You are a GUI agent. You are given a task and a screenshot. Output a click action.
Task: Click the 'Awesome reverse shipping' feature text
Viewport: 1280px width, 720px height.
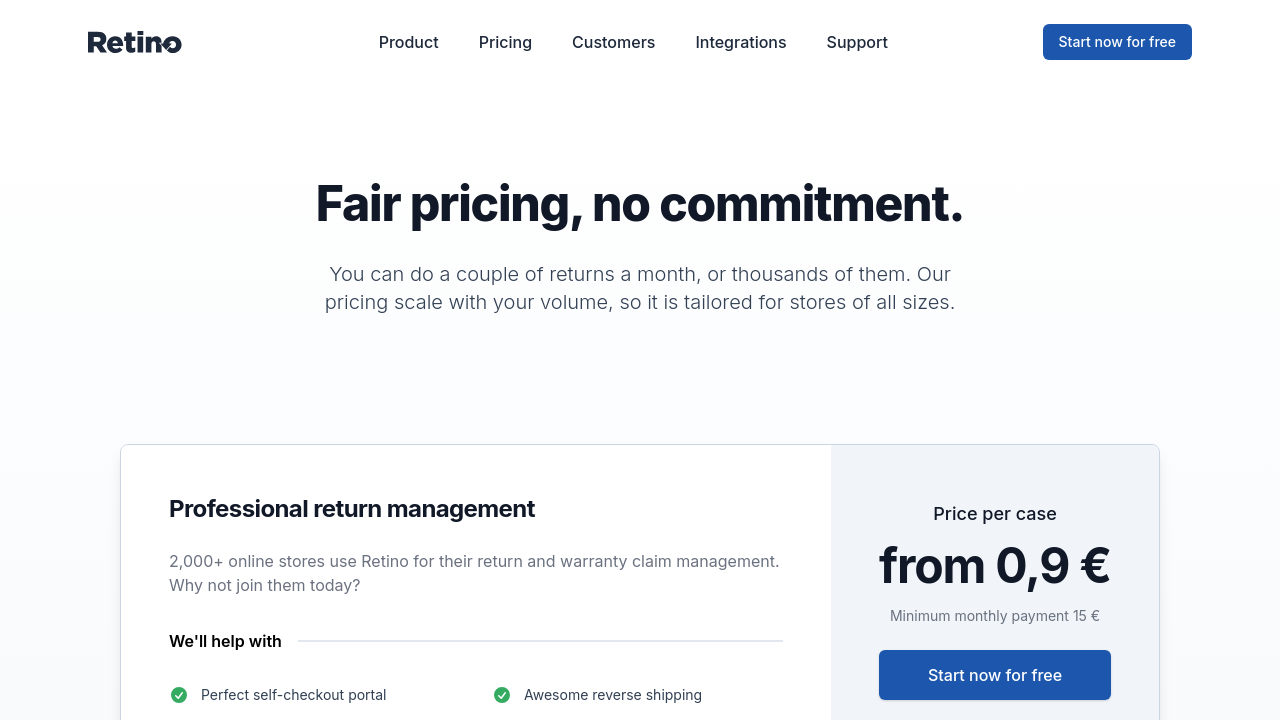click(612, 695)
